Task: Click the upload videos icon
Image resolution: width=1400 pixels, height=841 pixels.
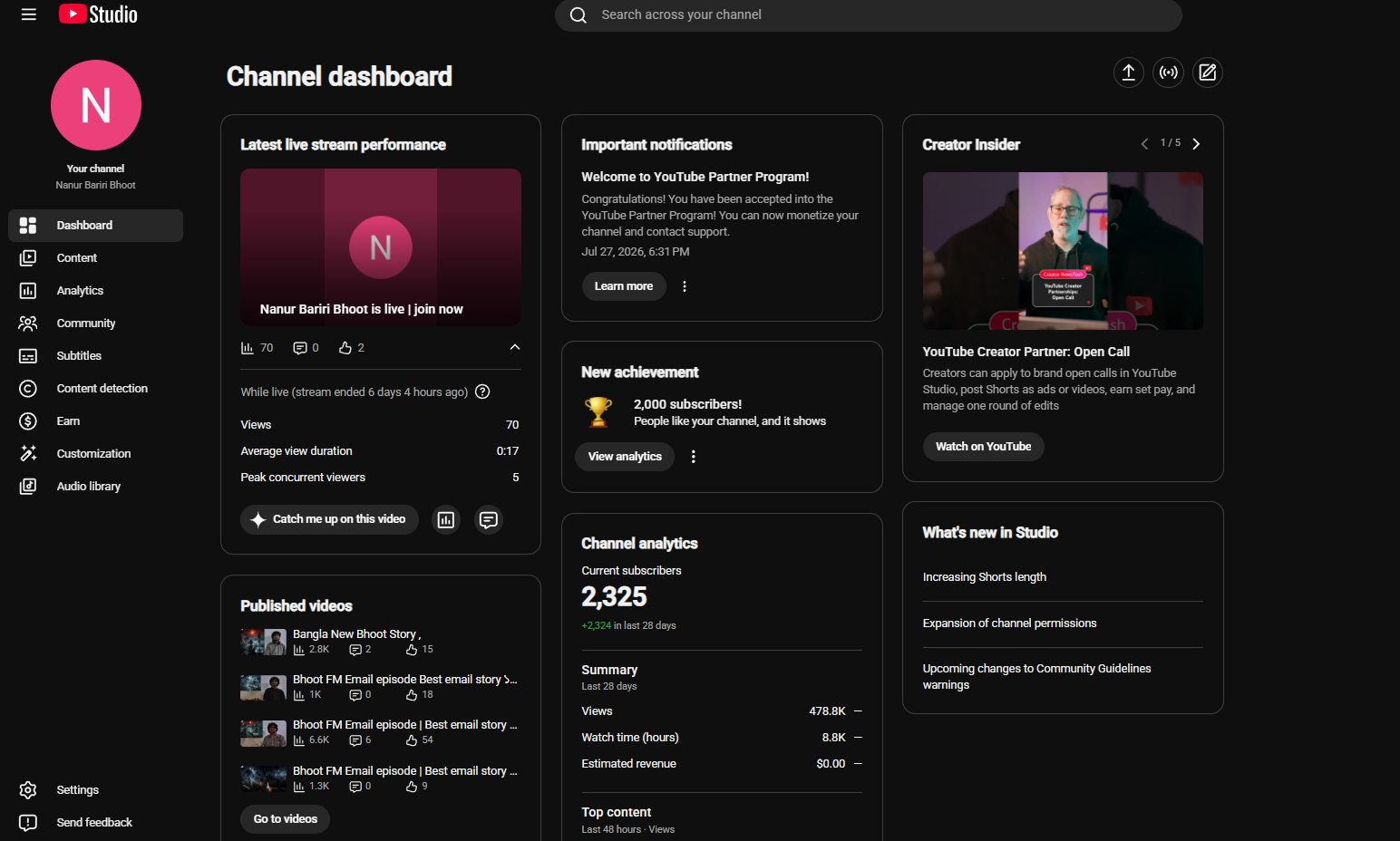Action: pos(1129,72)
